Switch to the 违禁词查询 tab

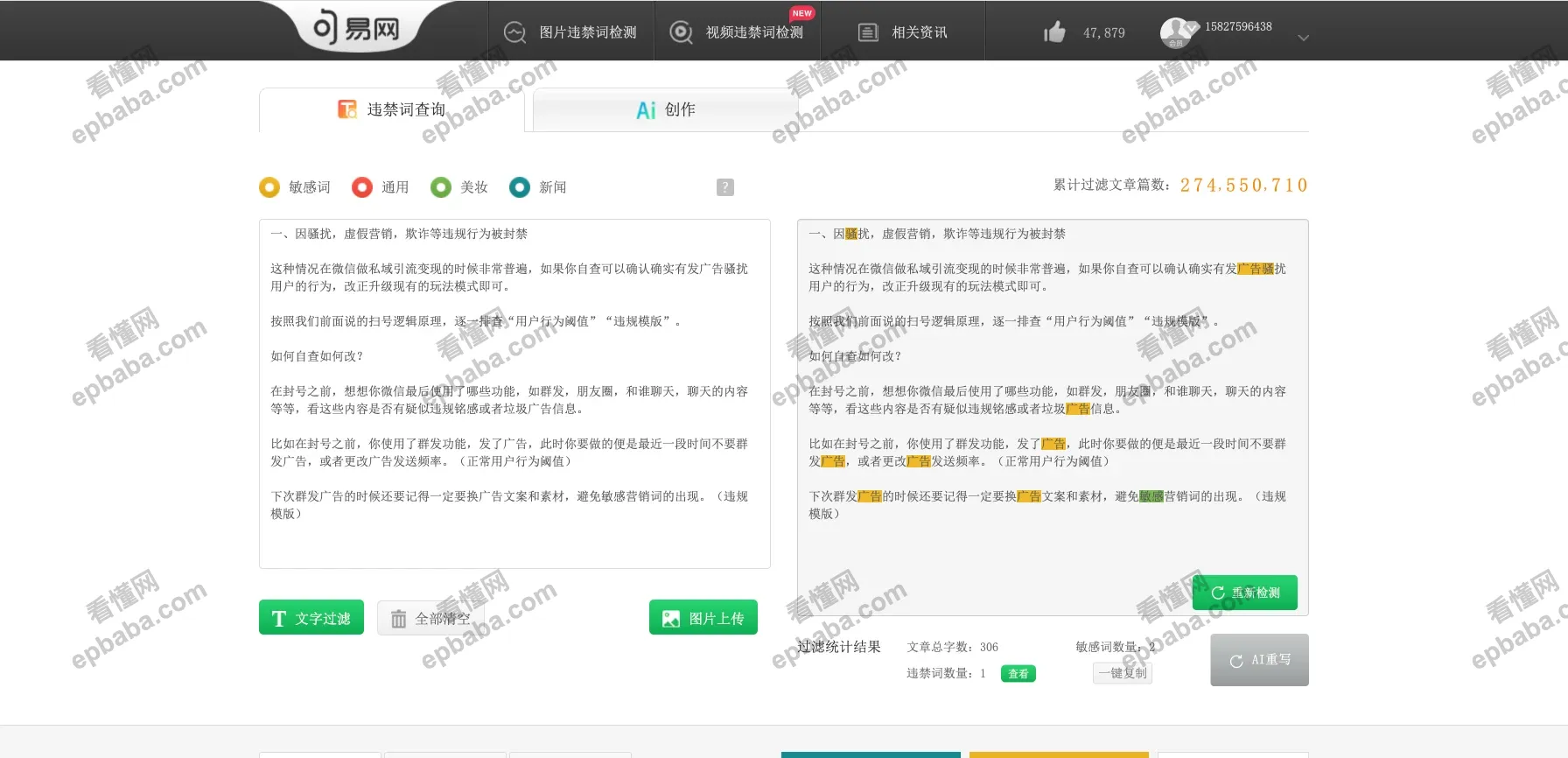[x=391, y=109]
